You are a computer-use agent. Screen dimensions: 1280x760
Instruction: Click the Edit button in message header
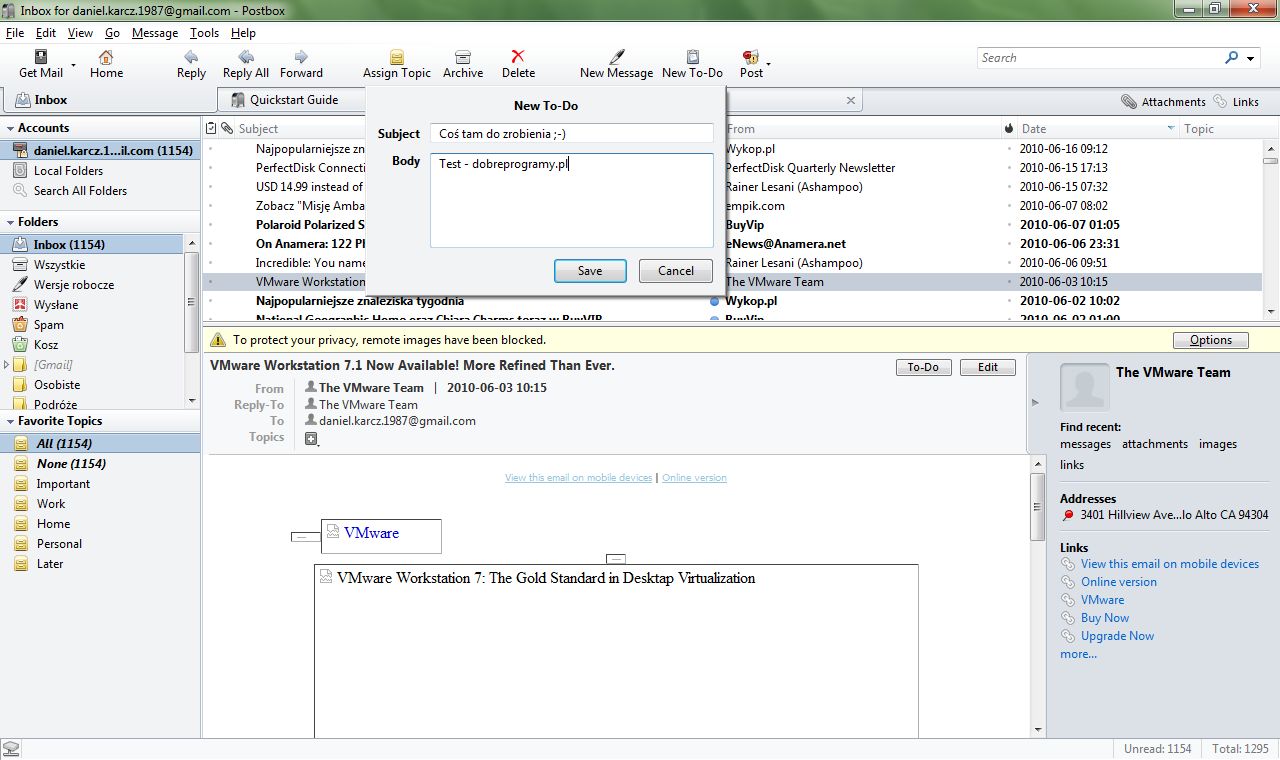click(x=988, y=367)
